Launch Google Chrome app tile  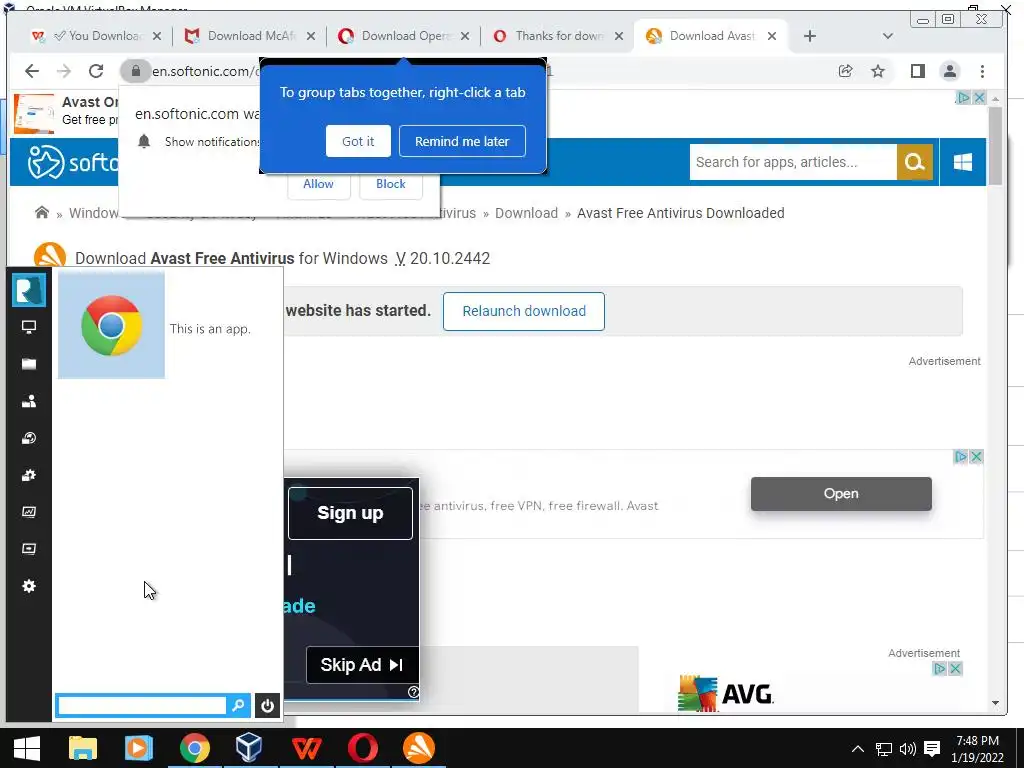[x=111, y=325]
